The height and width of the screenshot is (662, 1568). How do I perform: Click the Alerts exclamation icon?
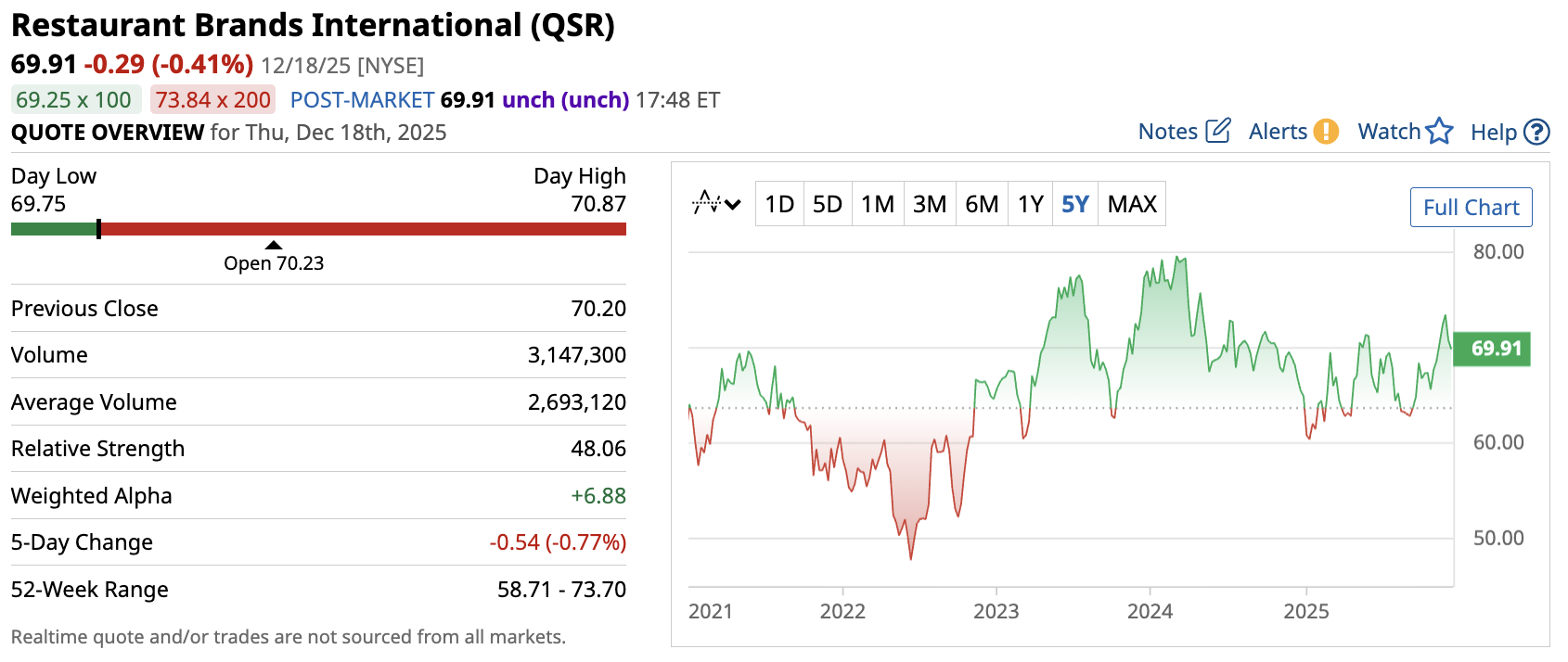click(x=1326, y=132)
